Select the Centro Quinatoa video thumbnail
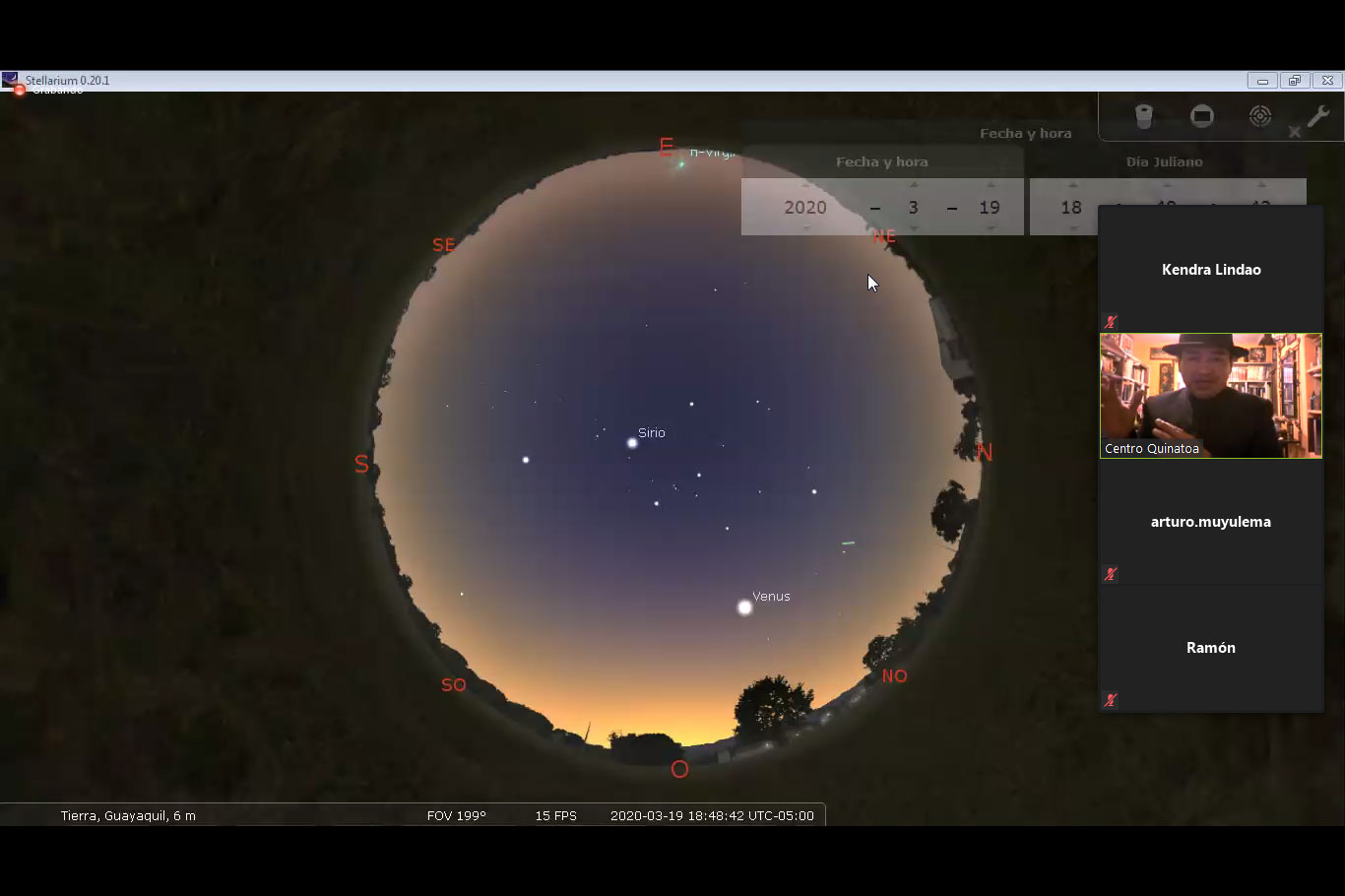 1210,395
